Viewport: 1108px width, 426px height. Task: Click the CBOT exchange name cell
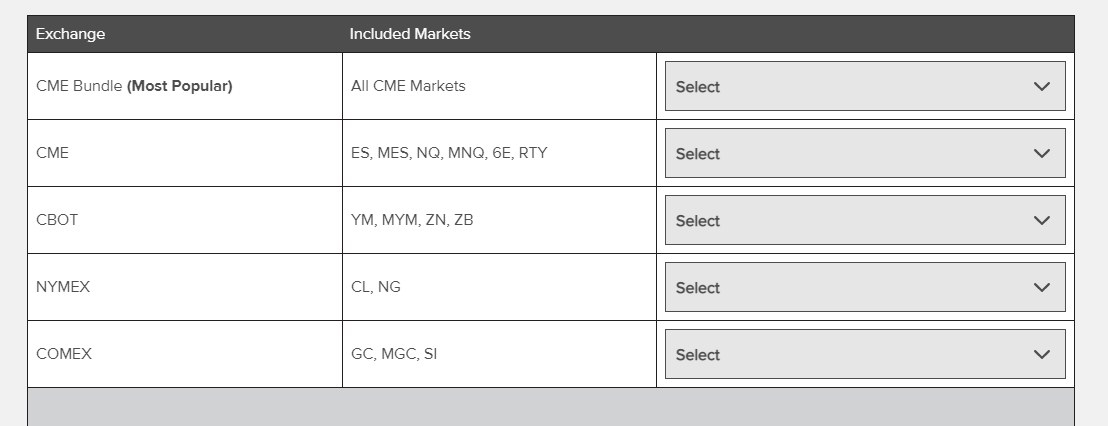coord(57,220)
